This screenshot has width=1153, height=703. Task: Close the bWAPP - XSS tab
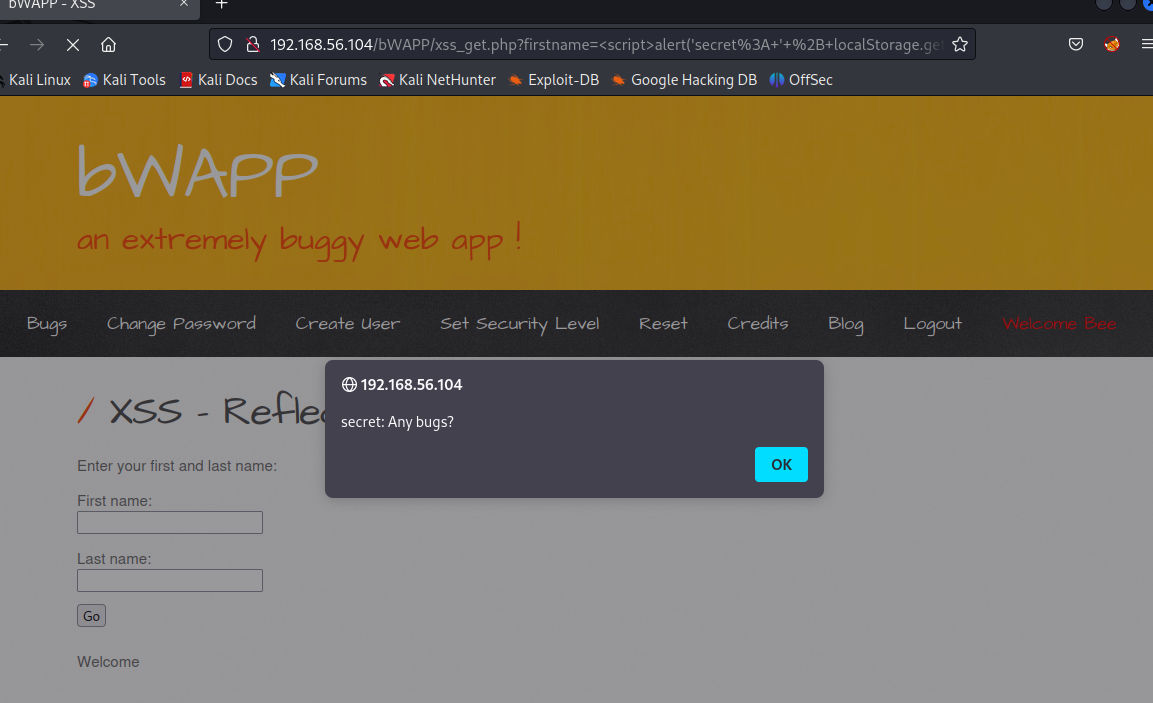pyautogui.click(x=184, y=4)
